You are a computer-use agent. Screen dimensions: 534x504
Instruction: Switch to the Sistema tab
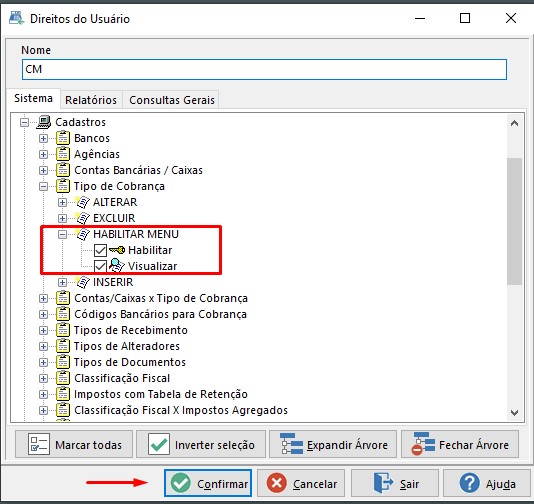pyautogui.click(x=33, y=98)
